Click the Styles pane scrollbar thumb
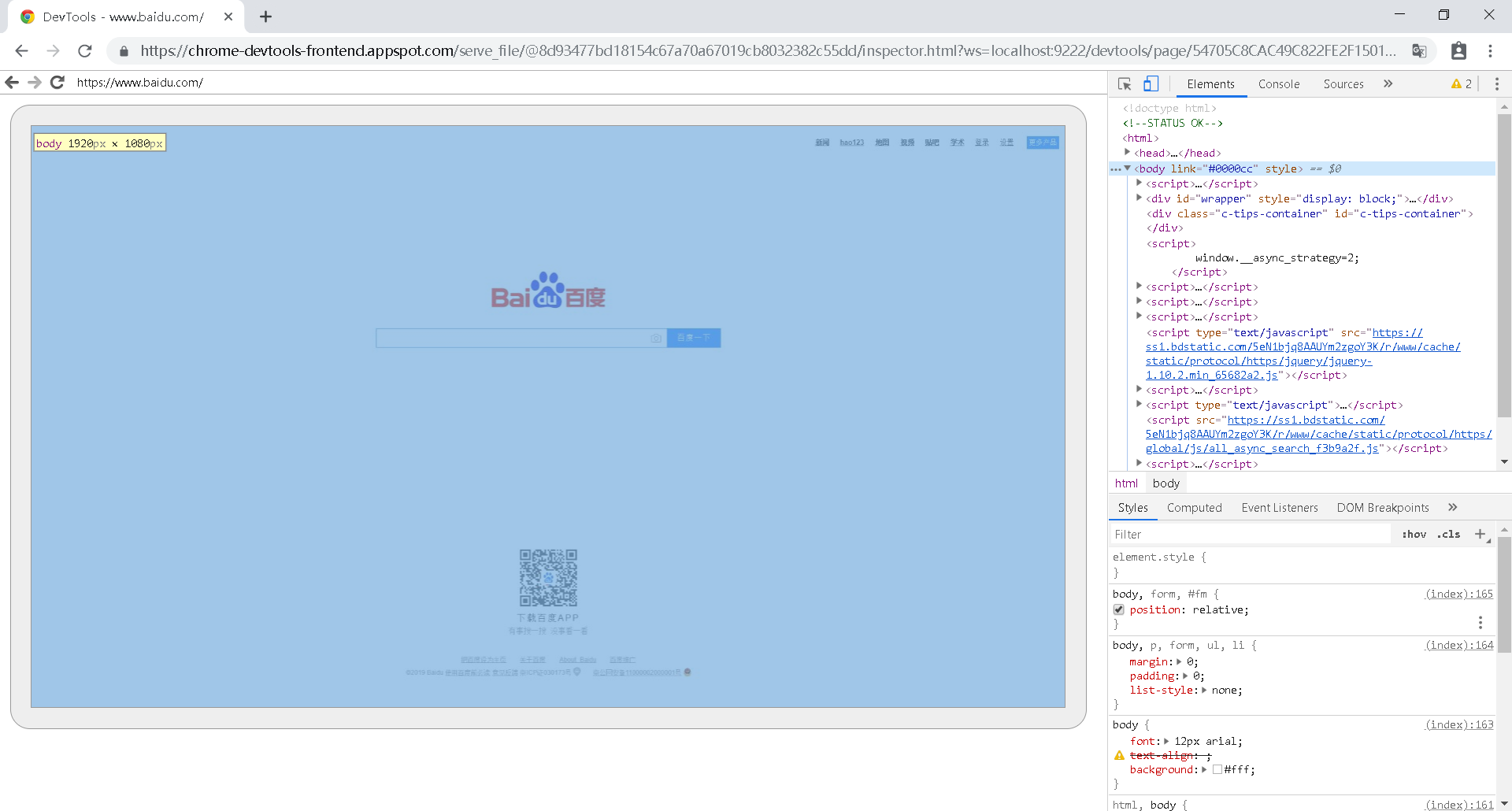This screenshot has height=811, width=1512. pyautogui.click(x=1504, y=594)
